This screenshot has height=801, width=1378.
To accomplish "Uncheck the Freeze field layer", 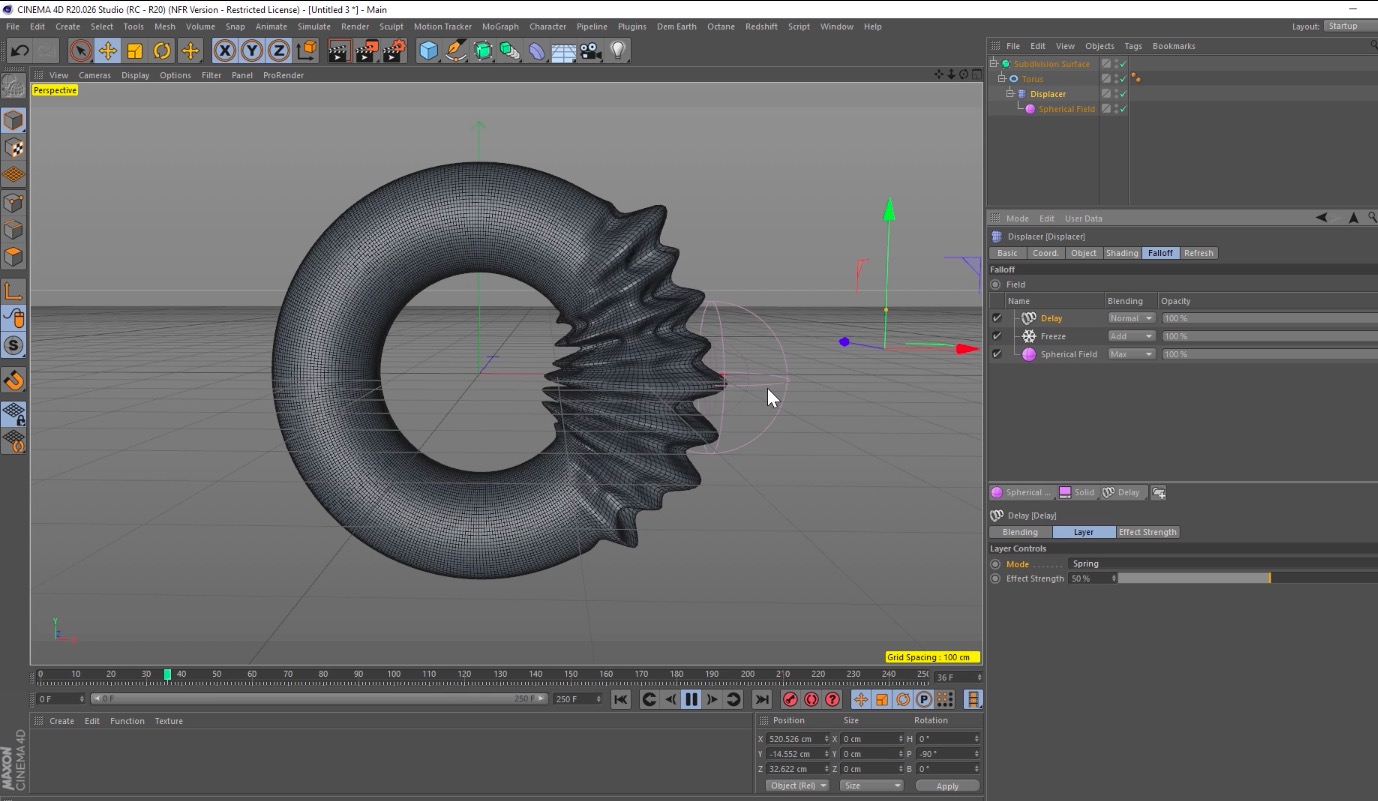I will (996, 336).
